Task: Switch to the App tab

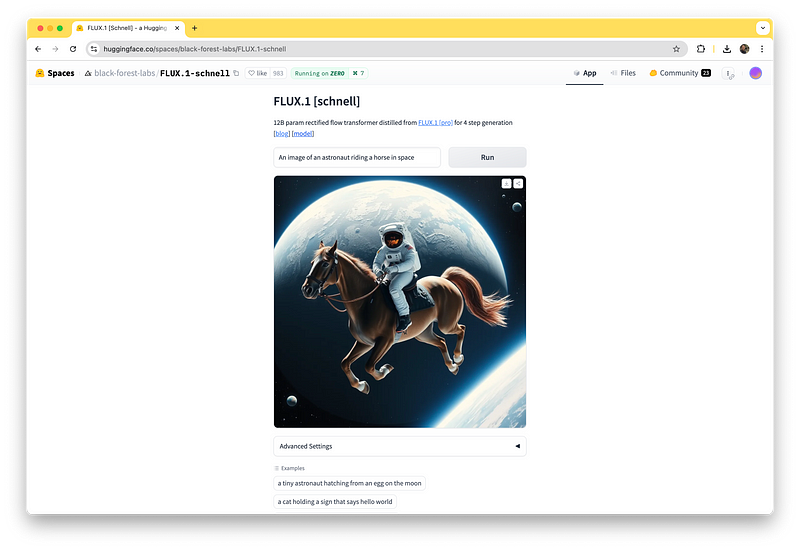Action: pos(585,73)
